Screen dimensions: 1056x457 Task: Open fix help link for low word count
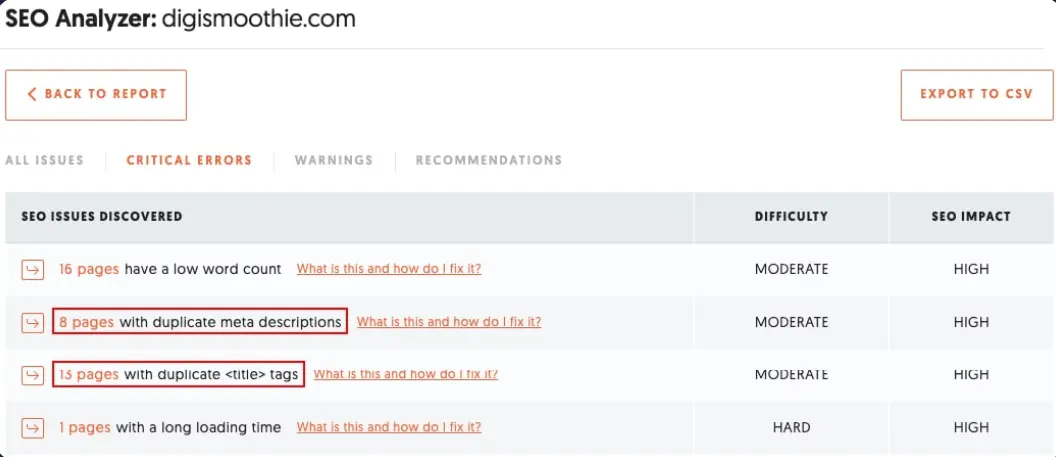[x=389, y=269]
